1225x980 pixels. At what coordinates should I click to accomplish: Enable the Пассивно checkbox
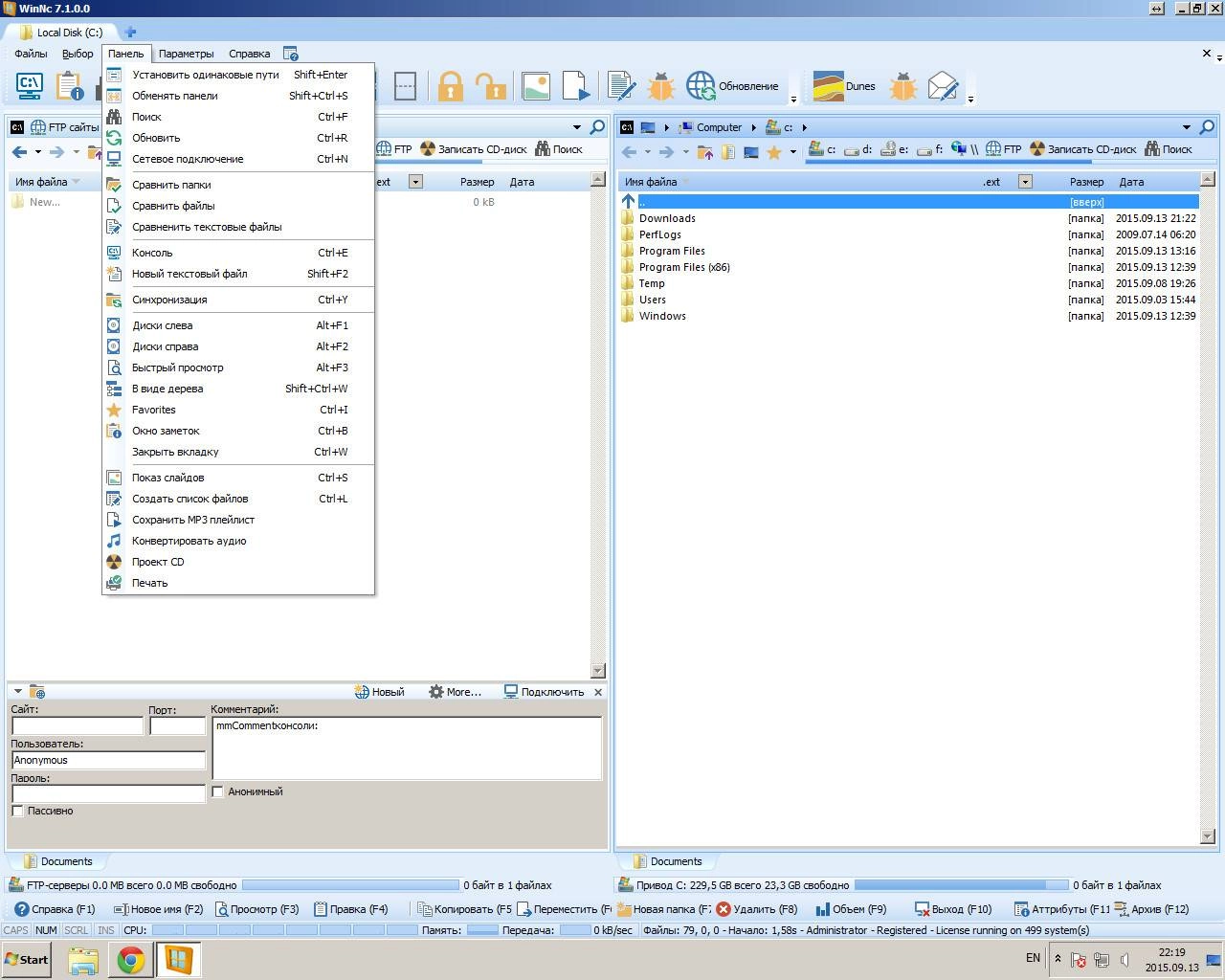pos(17,811)
